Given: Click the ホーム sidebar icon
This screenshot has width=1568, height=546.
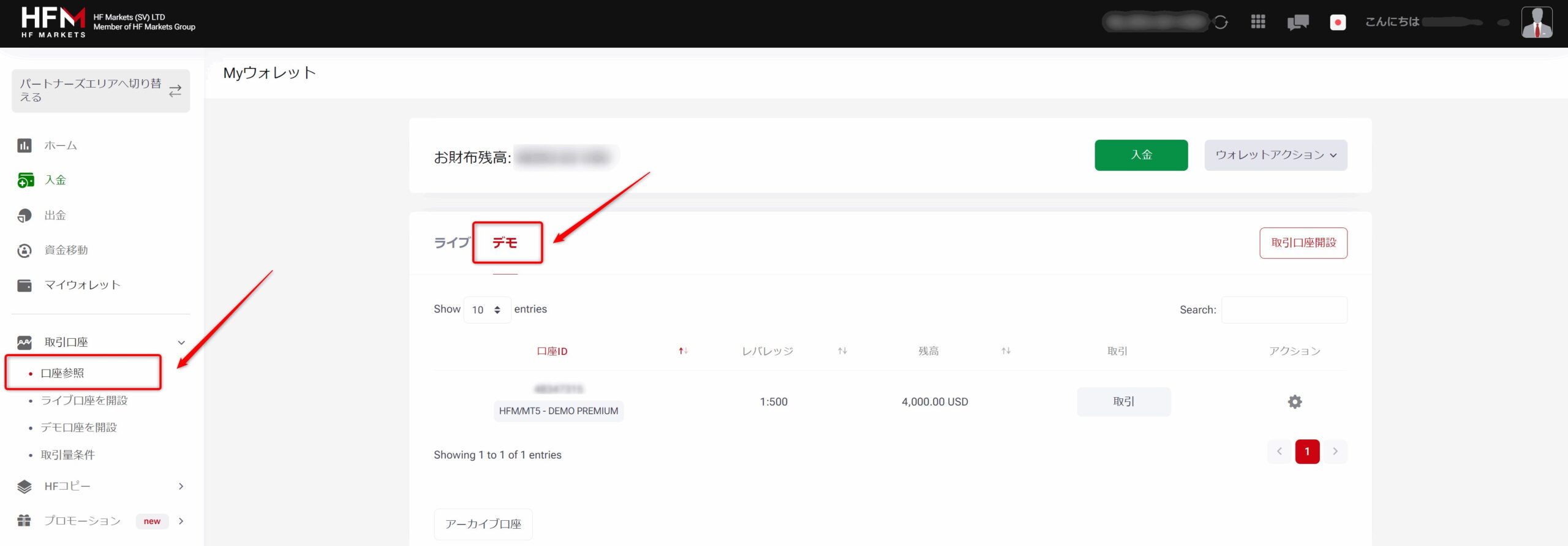Looking at the screenshot, I should (24, 146).
